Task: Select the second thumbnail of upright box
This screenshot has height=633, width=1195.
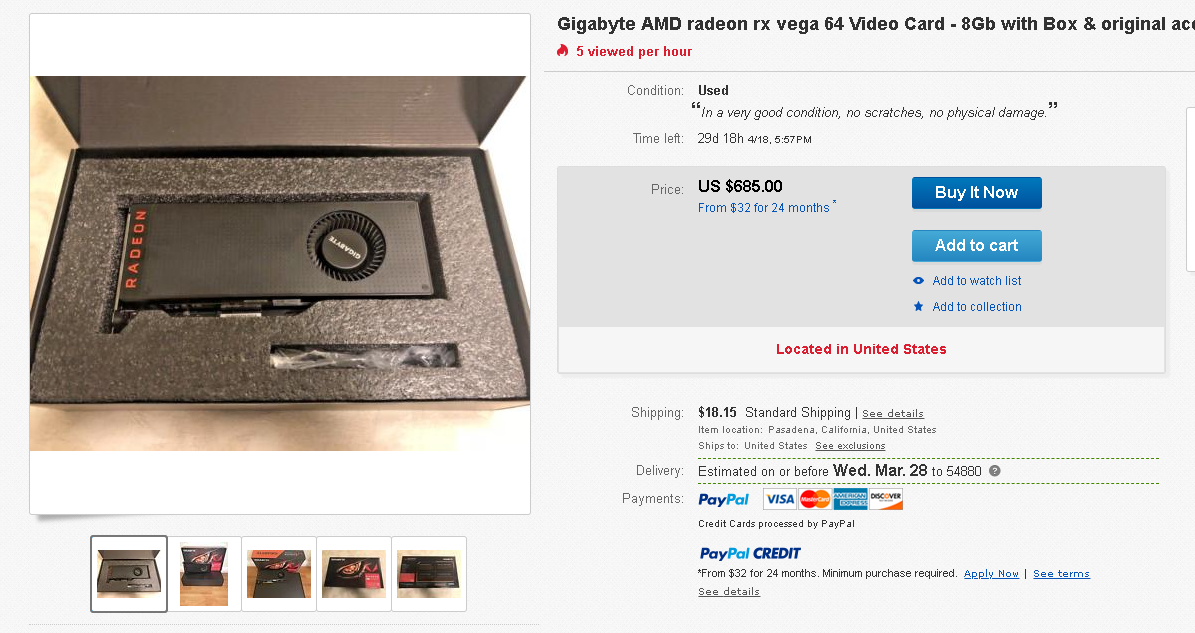Action: point(203,574)
